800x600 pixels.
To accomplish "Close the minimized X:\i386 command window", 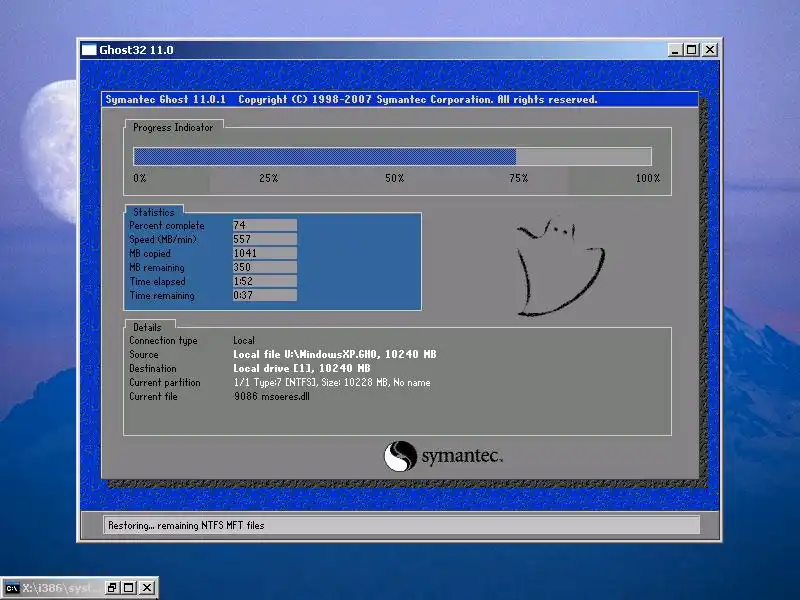I will tap(147, 588).
